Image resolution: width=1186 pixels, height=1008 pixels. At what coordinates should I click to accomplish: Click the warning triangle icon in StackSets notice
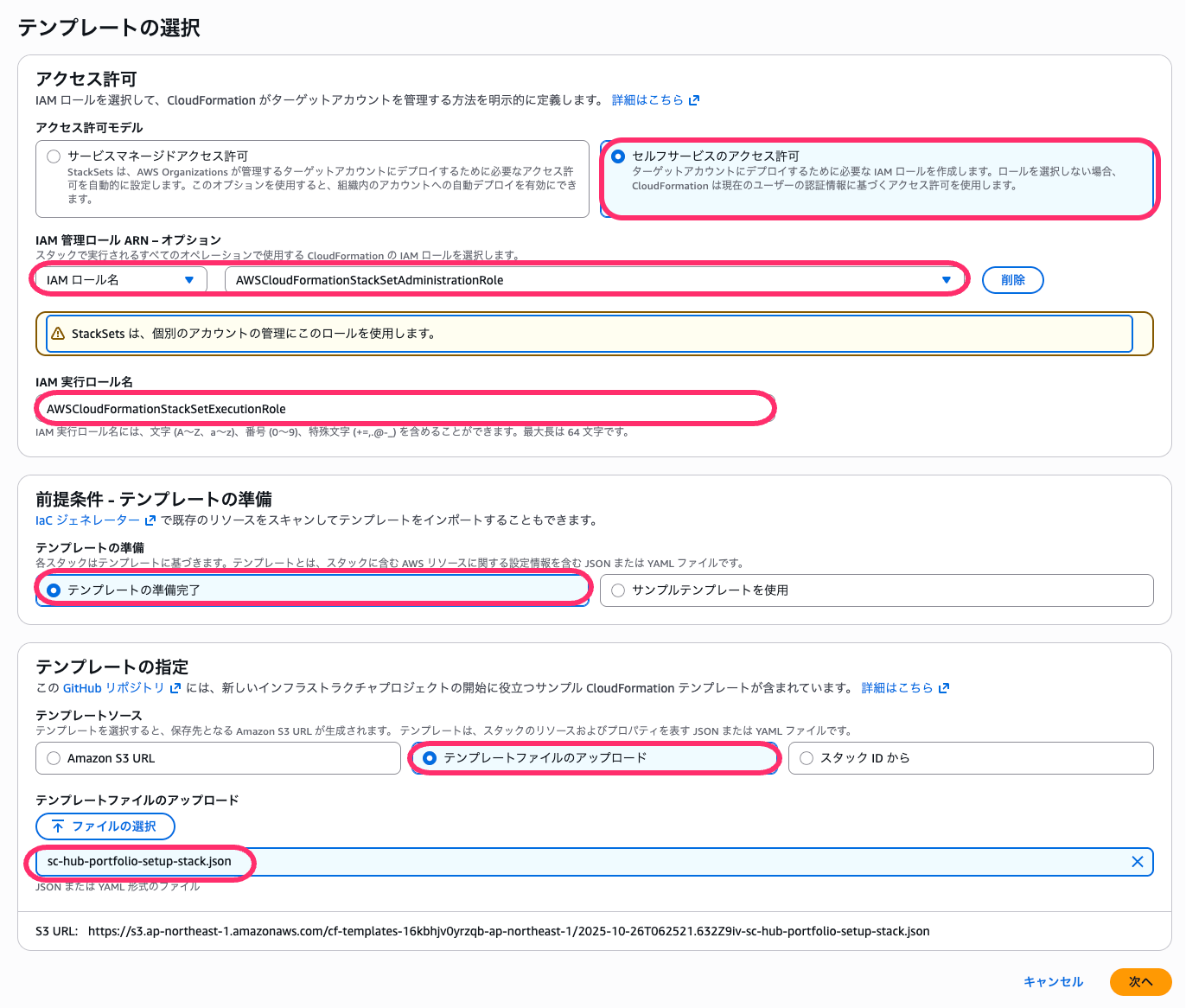pyautogui.click(x=57, y=333)
